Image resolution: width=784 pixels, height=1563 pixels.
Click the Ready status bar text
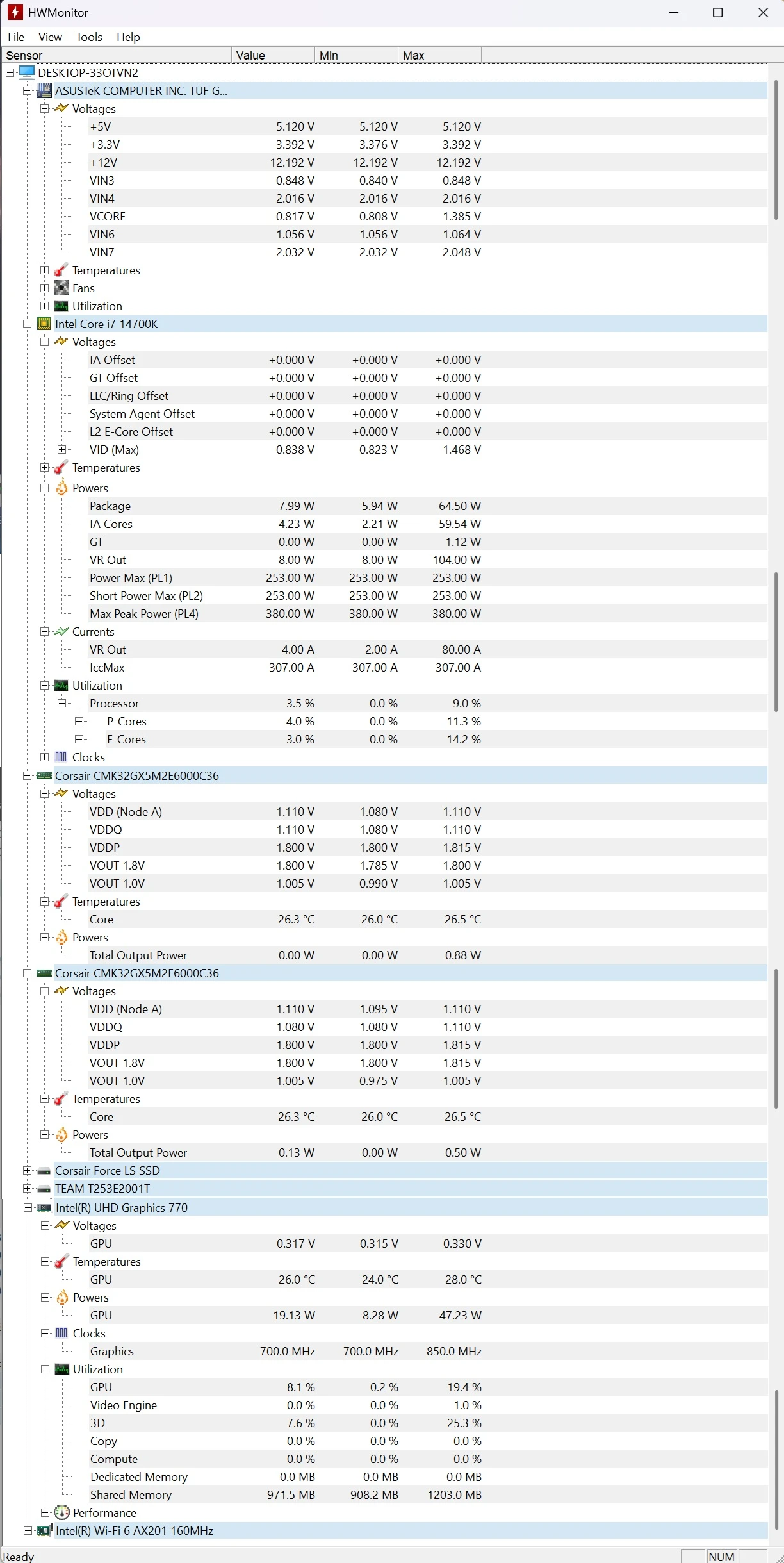(19, 1556)
